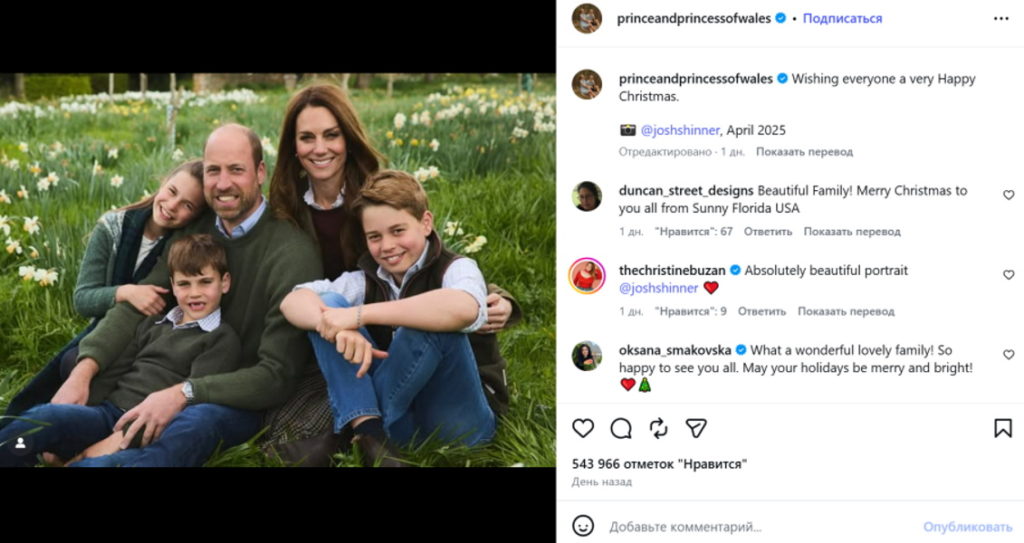
Task: Open the thechristinebuzan profile avatar
Action: [x=587, y=276]
